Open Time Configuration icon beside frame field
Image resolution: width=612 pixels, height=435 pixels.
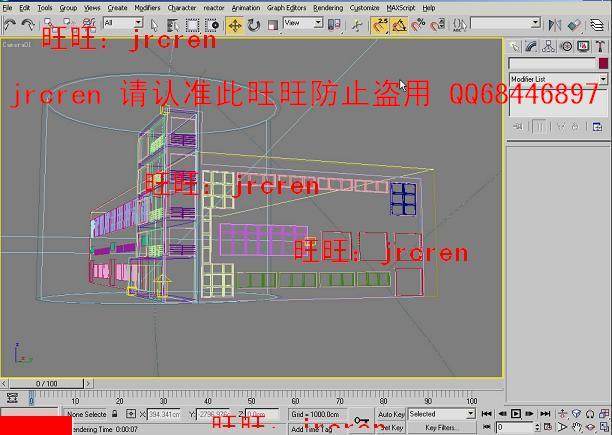point(548,427)
